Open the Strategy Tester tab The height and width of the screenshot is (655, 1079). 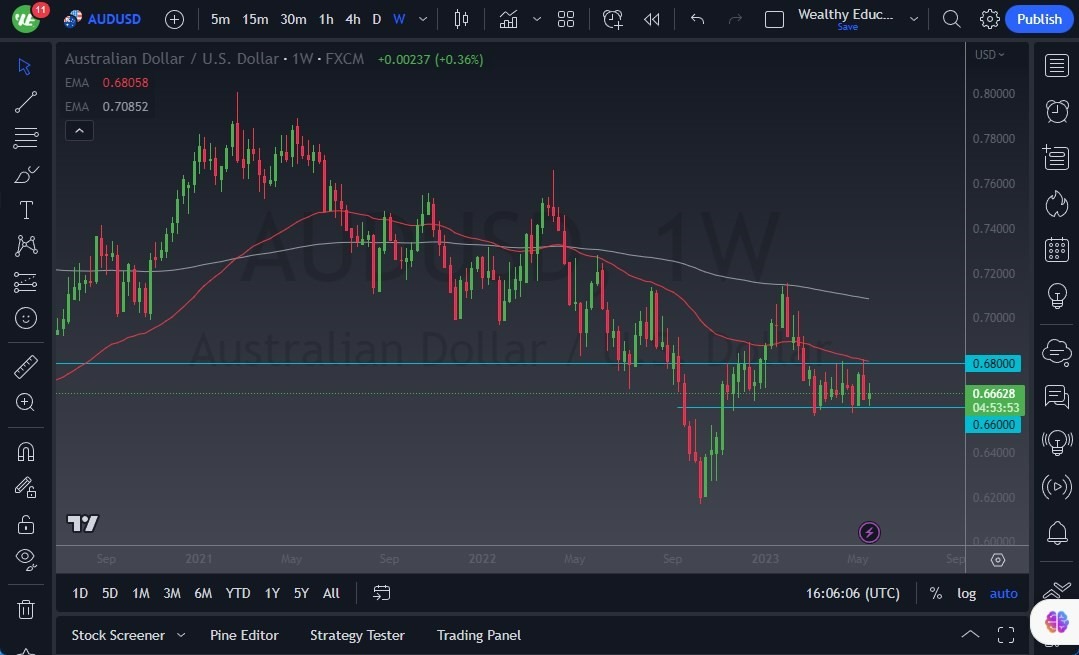(x=357, y=635)
